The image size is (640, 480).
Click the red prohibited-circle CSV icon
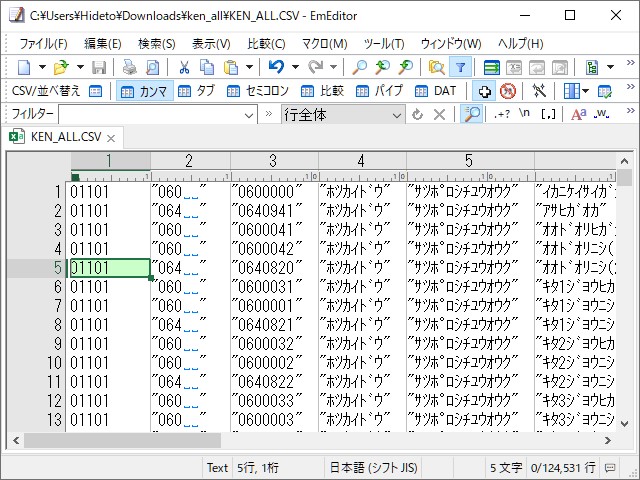point(508,91)
